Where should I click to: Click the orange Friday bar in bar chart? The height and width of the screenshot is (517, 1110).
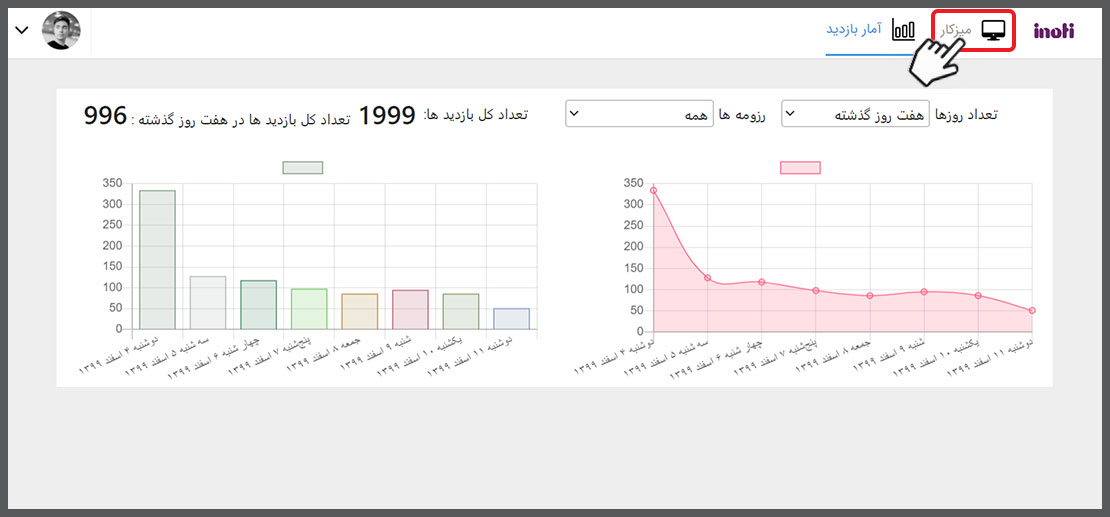pyautogui.click(x=359, y=311)
